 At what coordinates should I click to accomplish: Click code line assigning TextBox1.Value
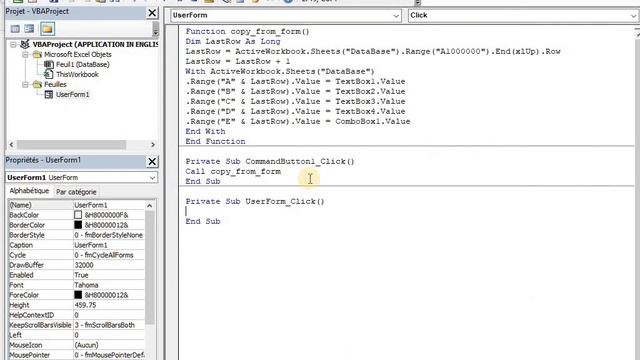[x=295, y=81]
